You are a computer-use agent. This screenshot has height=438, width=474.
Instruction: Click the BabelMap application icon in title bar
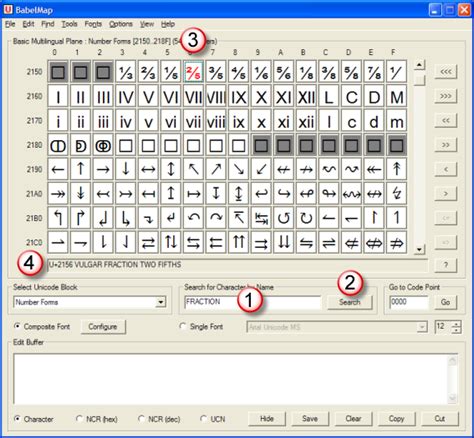coord(8,10)
